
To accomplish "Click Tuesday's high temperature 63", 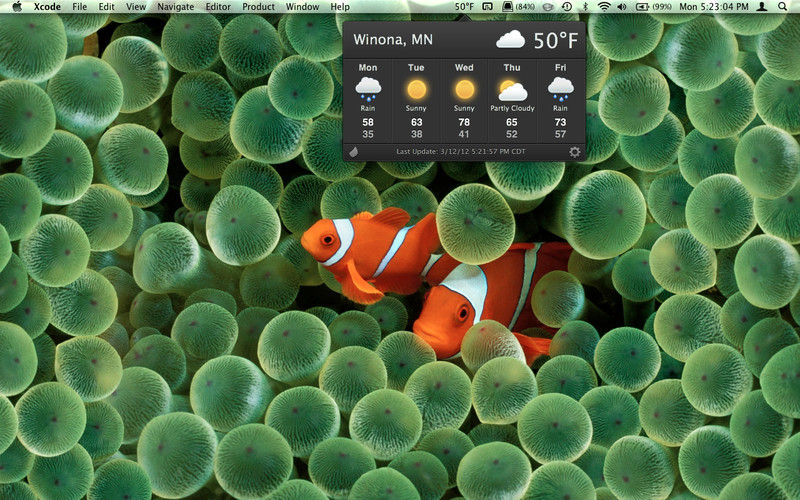I will (x=416, y=122).
